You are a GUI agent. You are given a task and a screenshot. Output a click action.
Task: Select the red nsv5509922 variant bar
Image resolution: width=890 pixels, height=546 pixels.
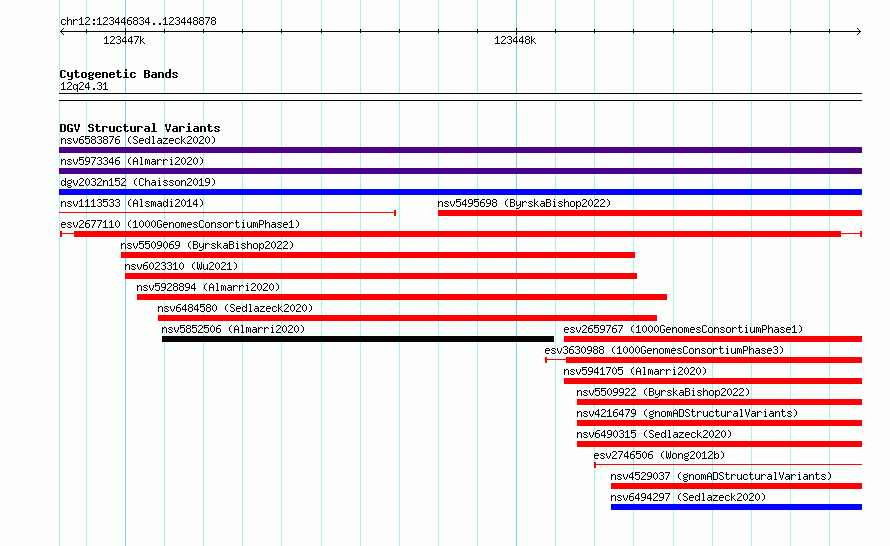(719, 402)
